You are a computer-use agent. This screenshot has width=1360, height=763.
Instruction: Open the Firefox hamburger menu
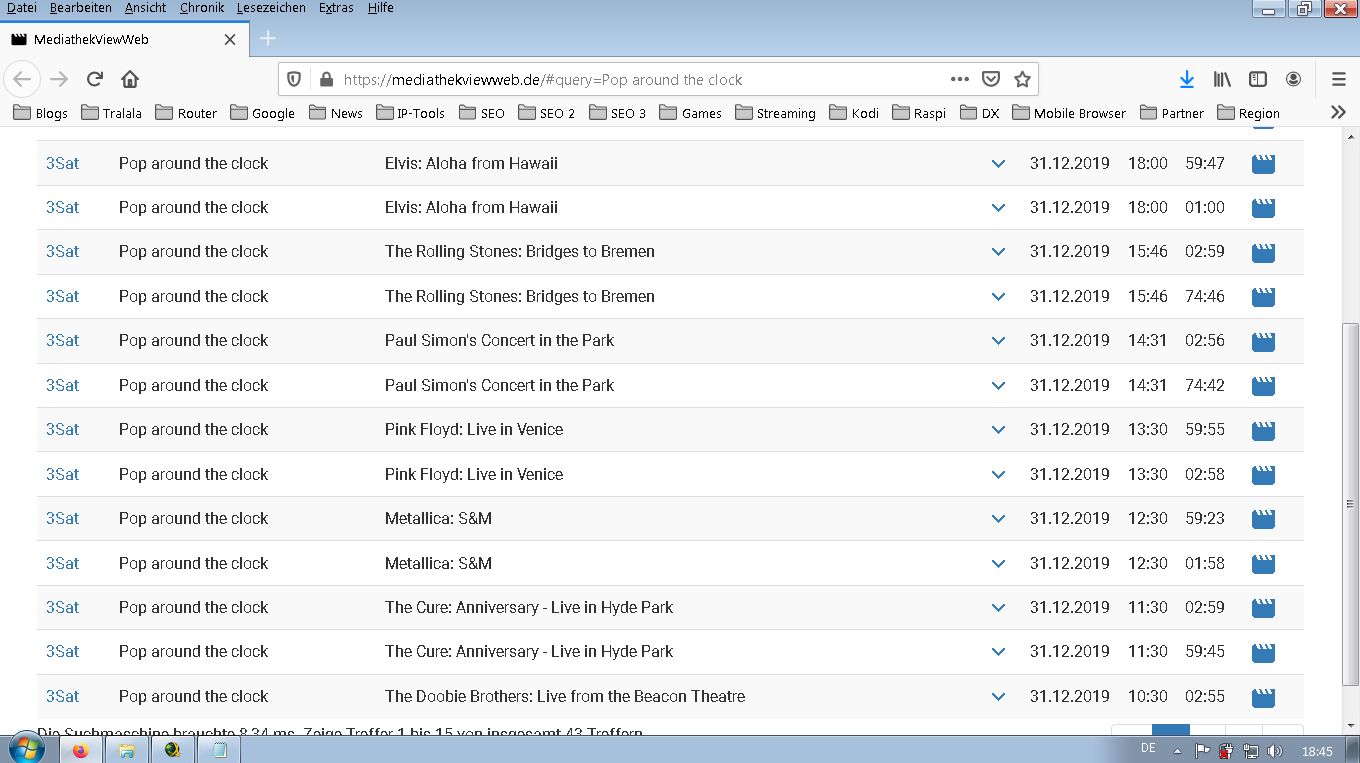coord(1339,79)
